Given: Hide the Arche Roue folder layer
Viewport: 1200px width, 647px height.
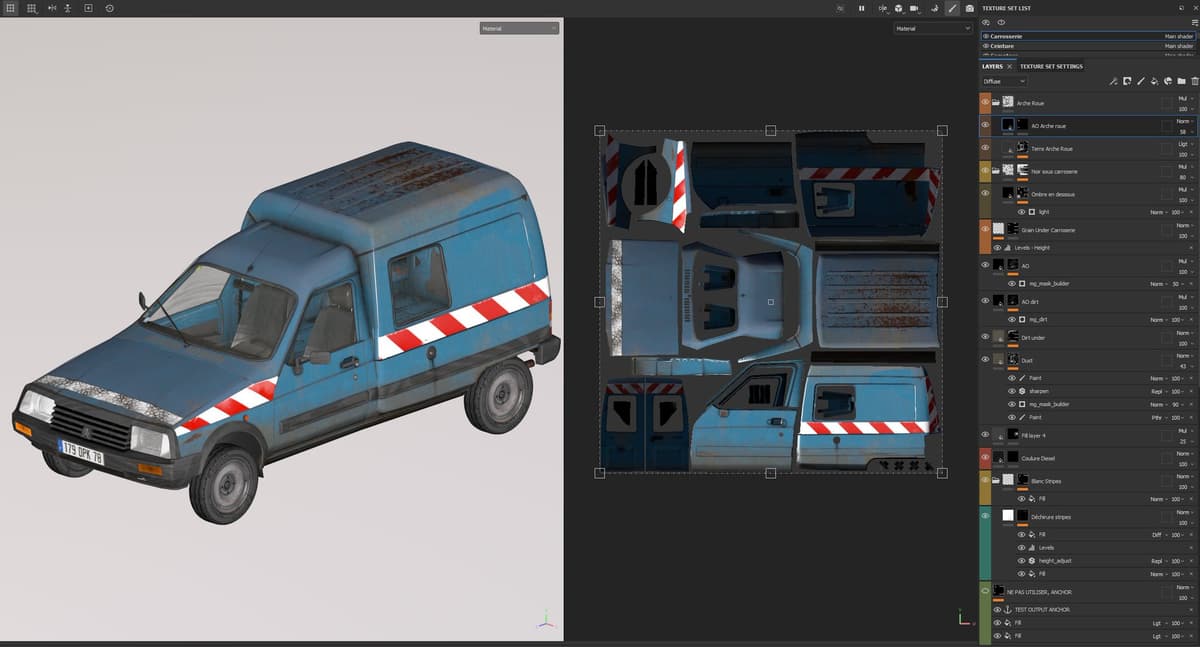Looking at the screenshot, I should pyautogui.click(x=985, y=102).
